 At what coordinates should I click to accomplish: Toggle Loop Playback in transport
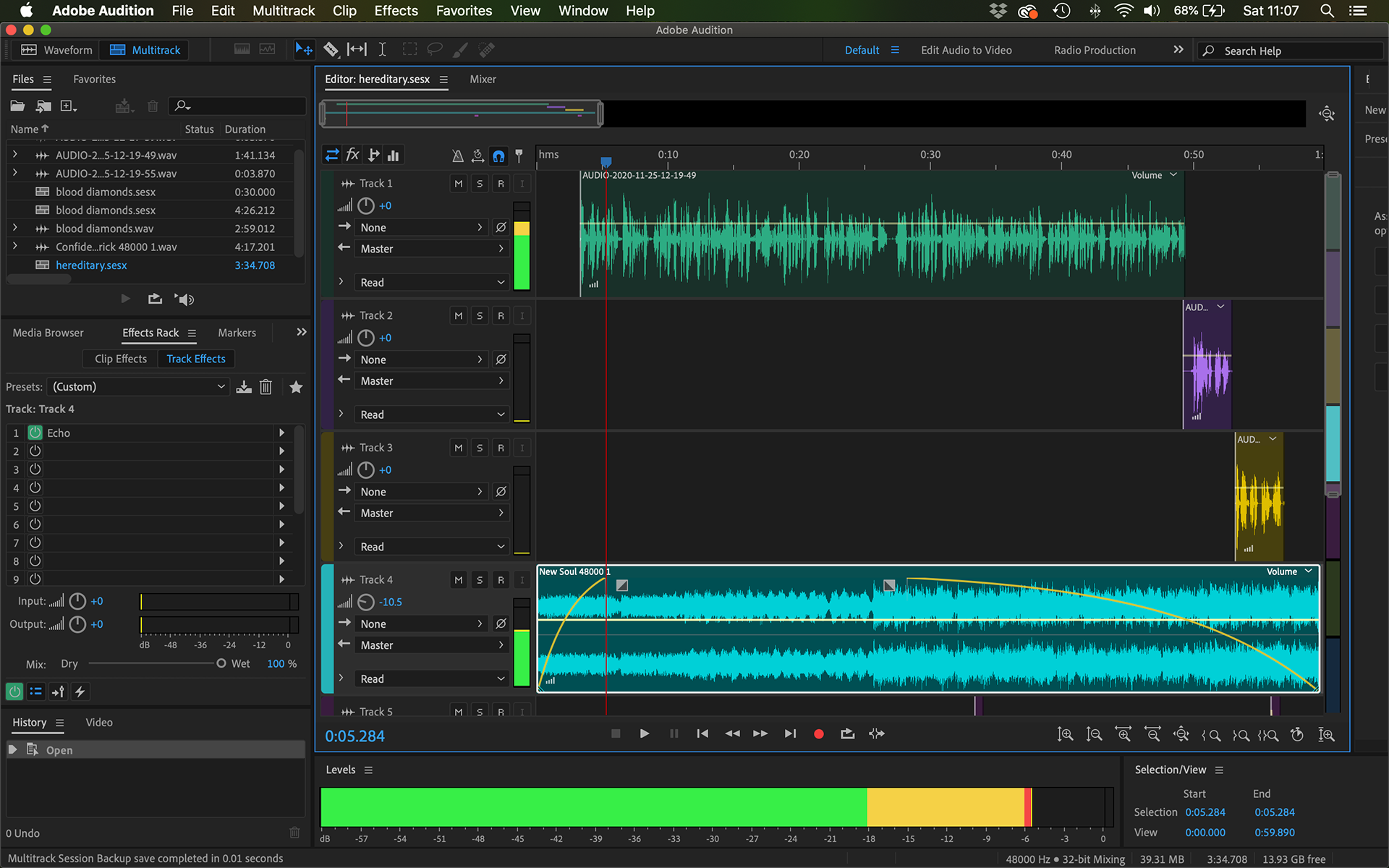847,733
